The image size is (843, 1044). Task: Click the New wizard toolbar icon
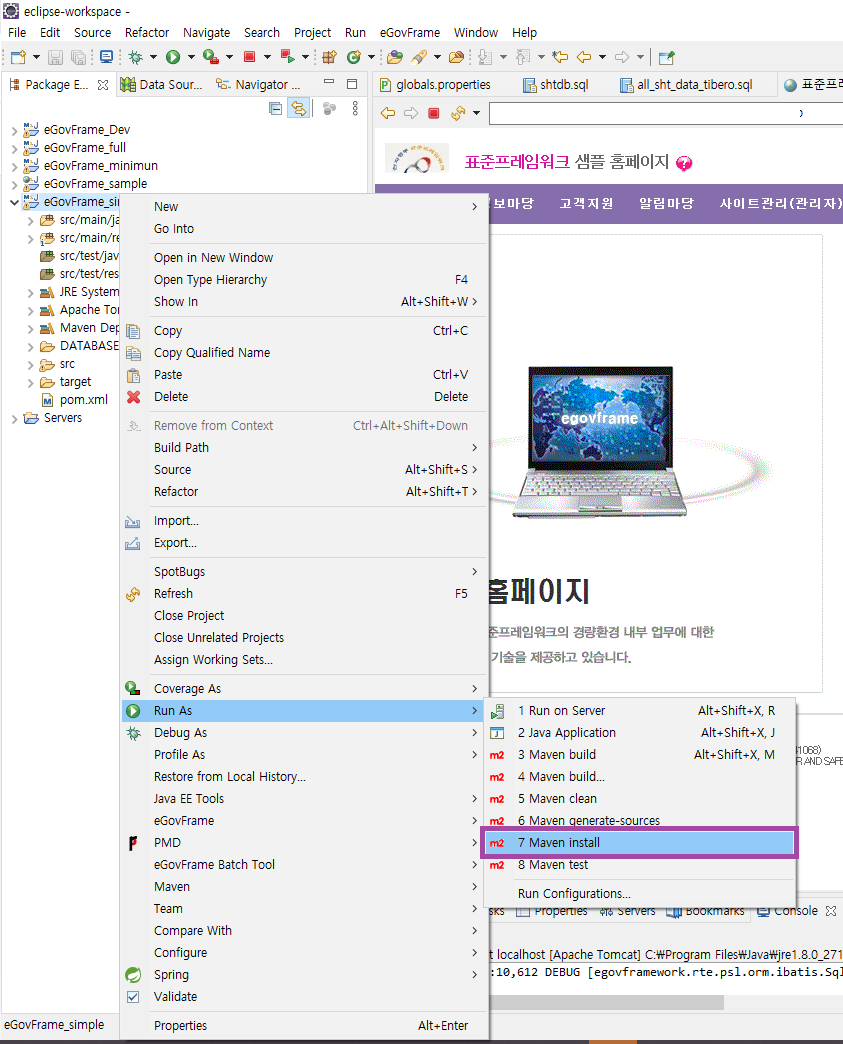pos(19,57)
